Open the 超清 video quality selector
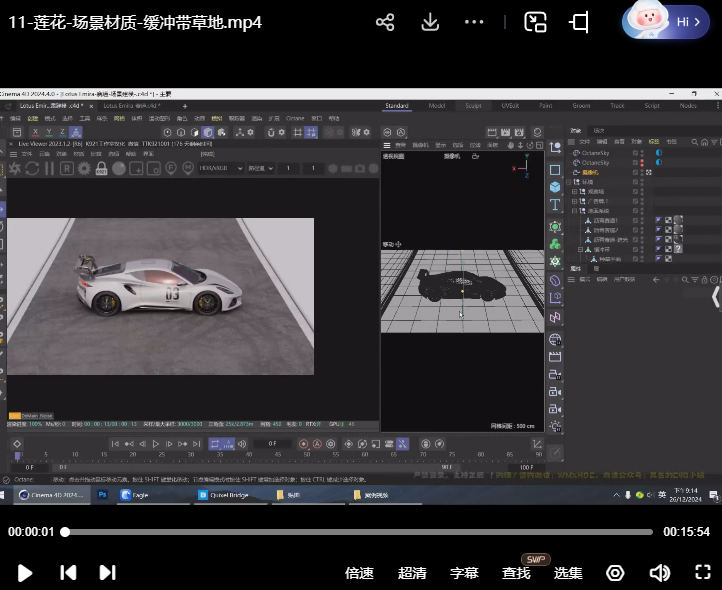Image resolution: width=722 pixels, height=590 pixels. (412, 573)
